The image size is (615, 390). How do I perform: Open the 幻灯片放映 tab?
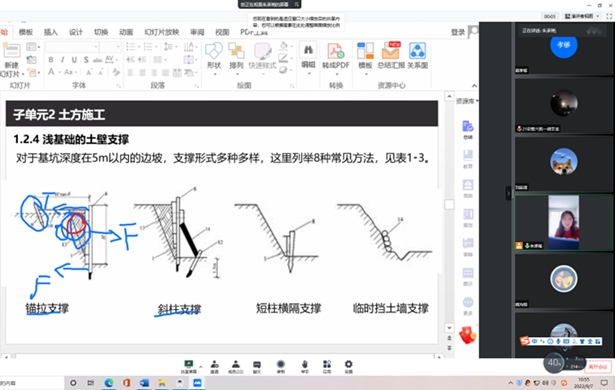pos(162,32)
